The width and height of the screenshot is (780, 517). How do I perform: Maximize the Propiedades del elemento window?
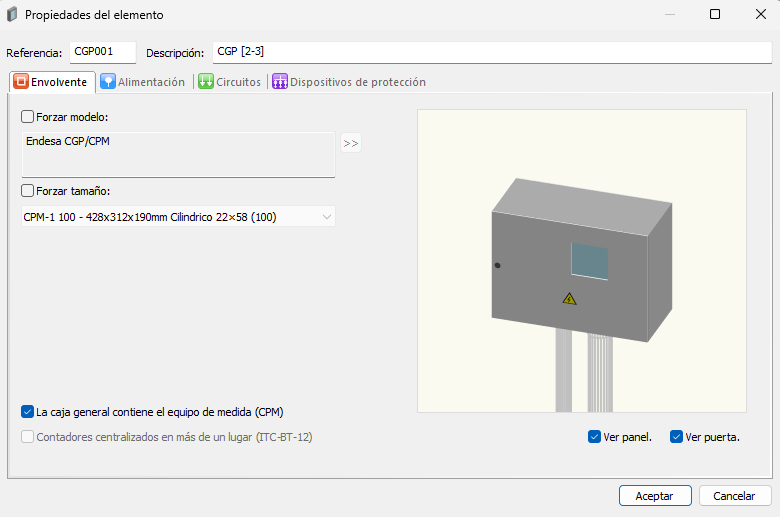[x=715, y=14]
